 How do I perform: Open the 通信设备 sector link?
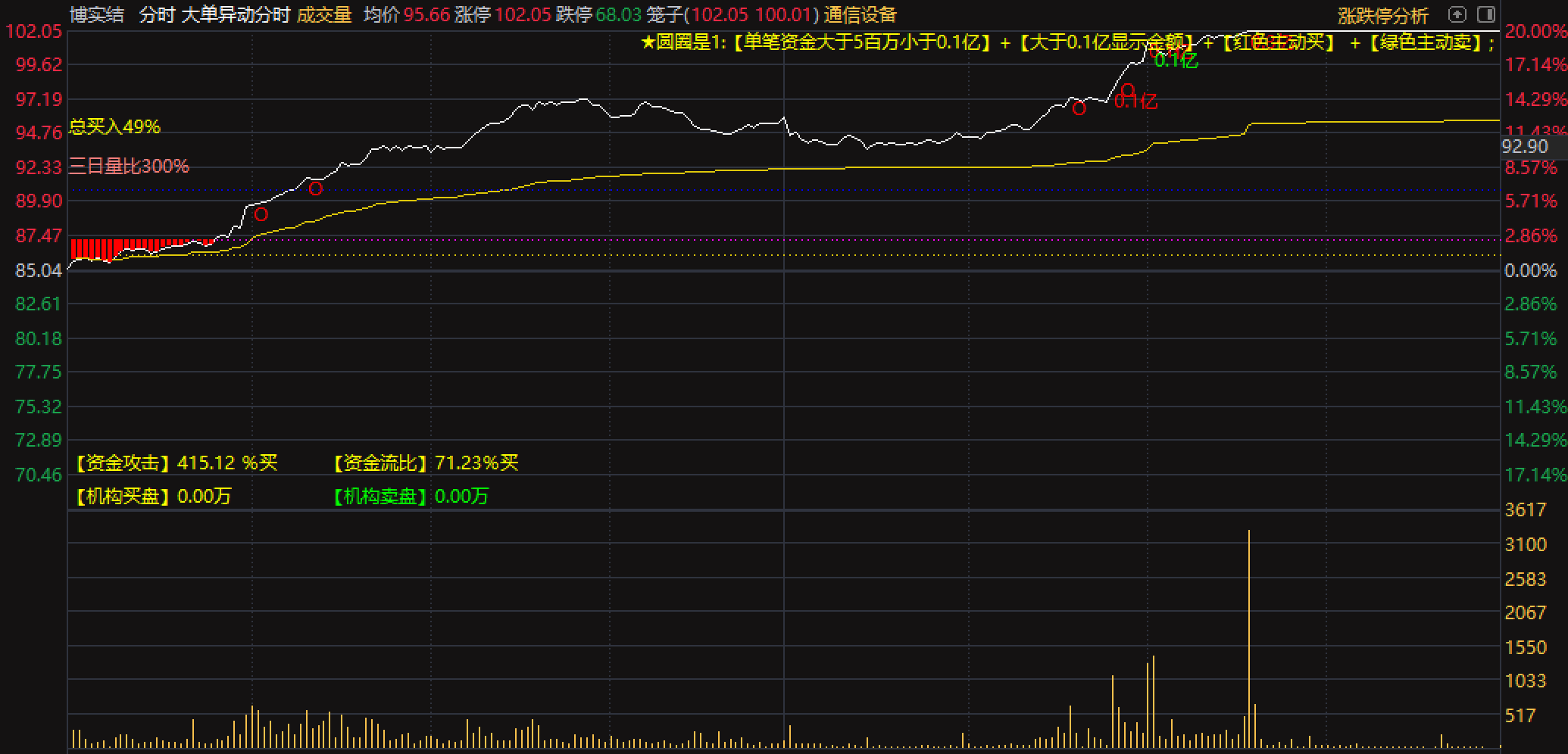(860, 14)
